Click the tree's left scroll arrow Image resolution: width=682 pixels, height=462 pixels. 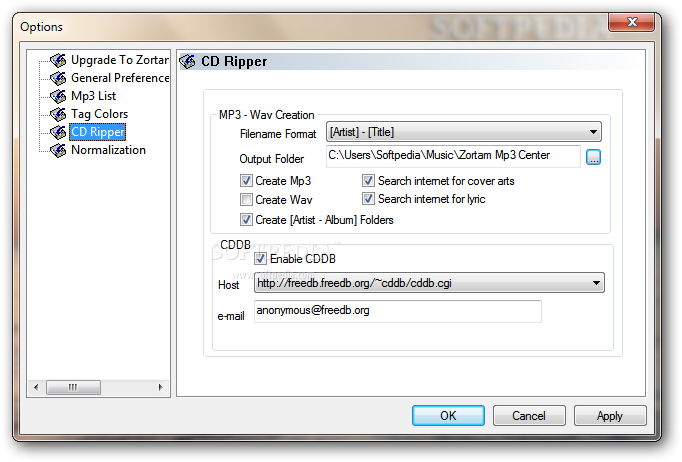[x=36, y=387]
